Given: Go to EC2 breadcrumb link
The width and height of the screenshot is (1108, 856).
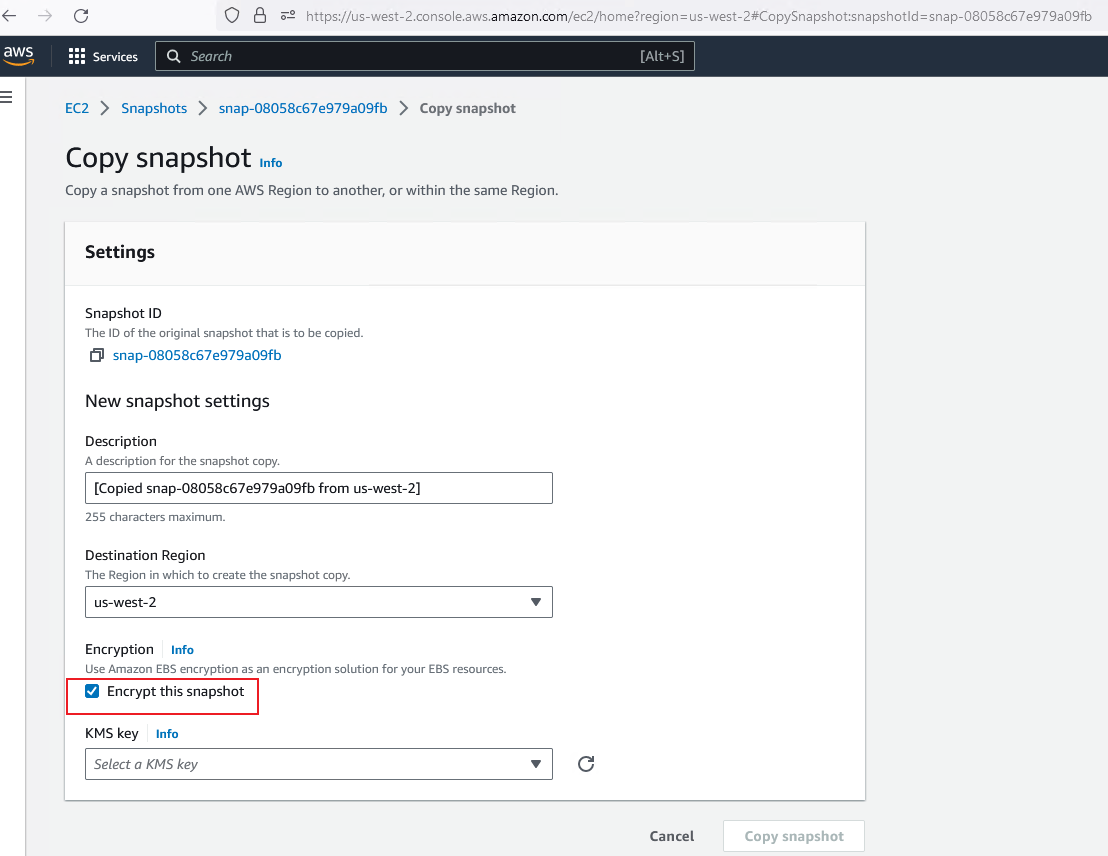Looking at the screenshot, I should tap(77, 108).
